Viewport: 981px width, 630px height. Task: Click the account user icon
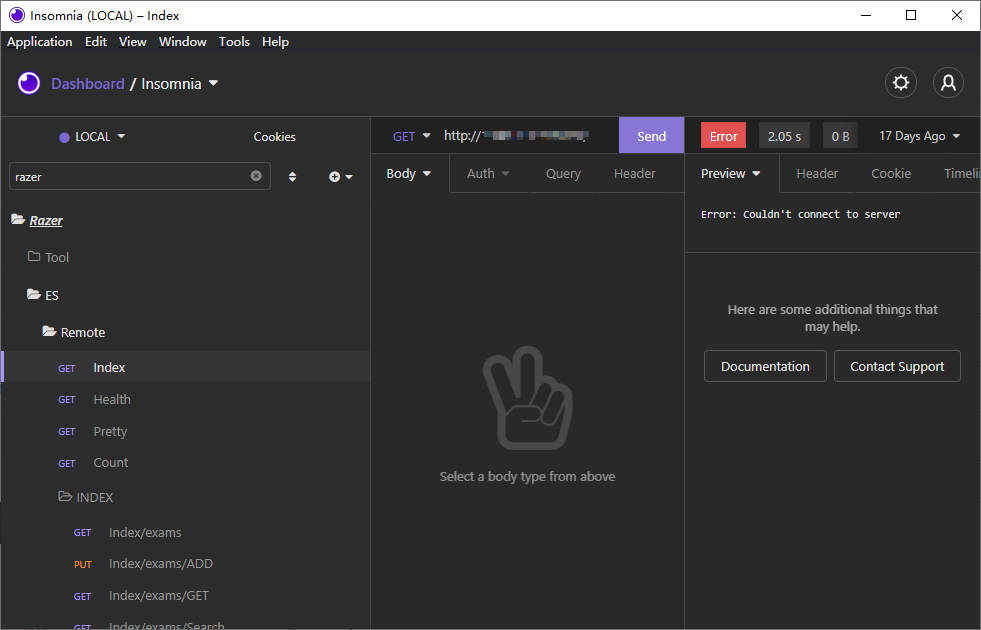point(948,83)
